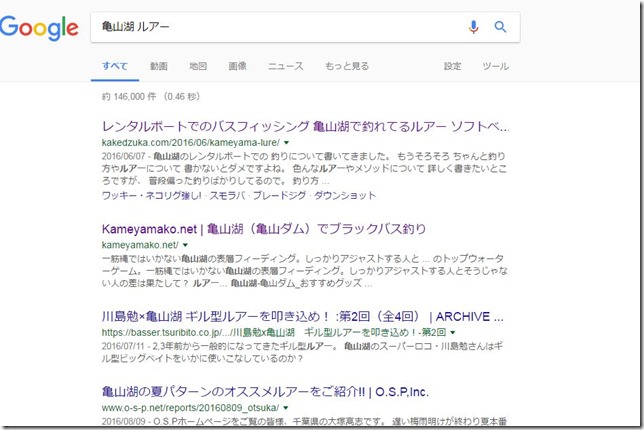644x430 pixels.
Task: Expand dropdown arrow next to basser.tsuribito.co.jp URL
Action: coord(453,332)
